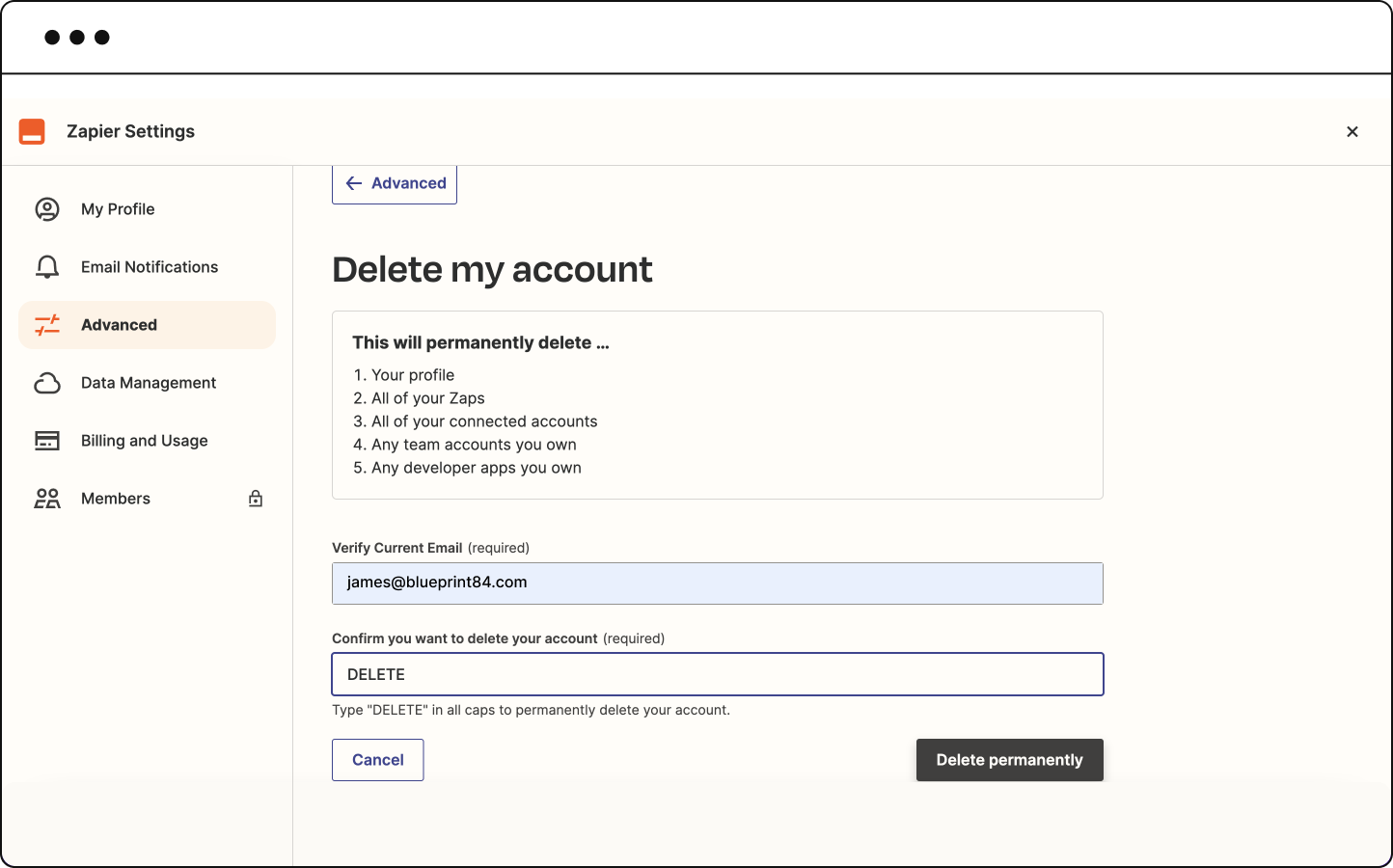Open Email Notifications settings
Viewport: 1393px width, 868px height.
[x=147, y=267]
